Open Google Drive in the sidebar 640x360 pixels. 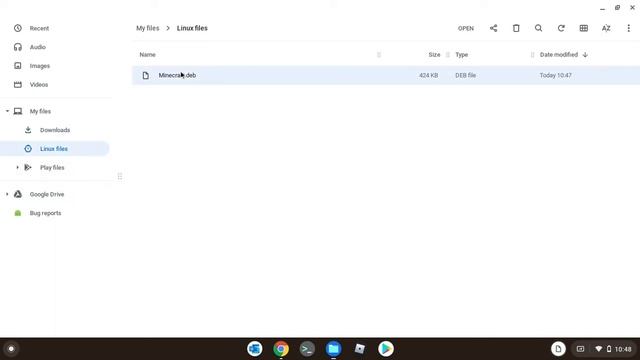[x=47, y=194]
